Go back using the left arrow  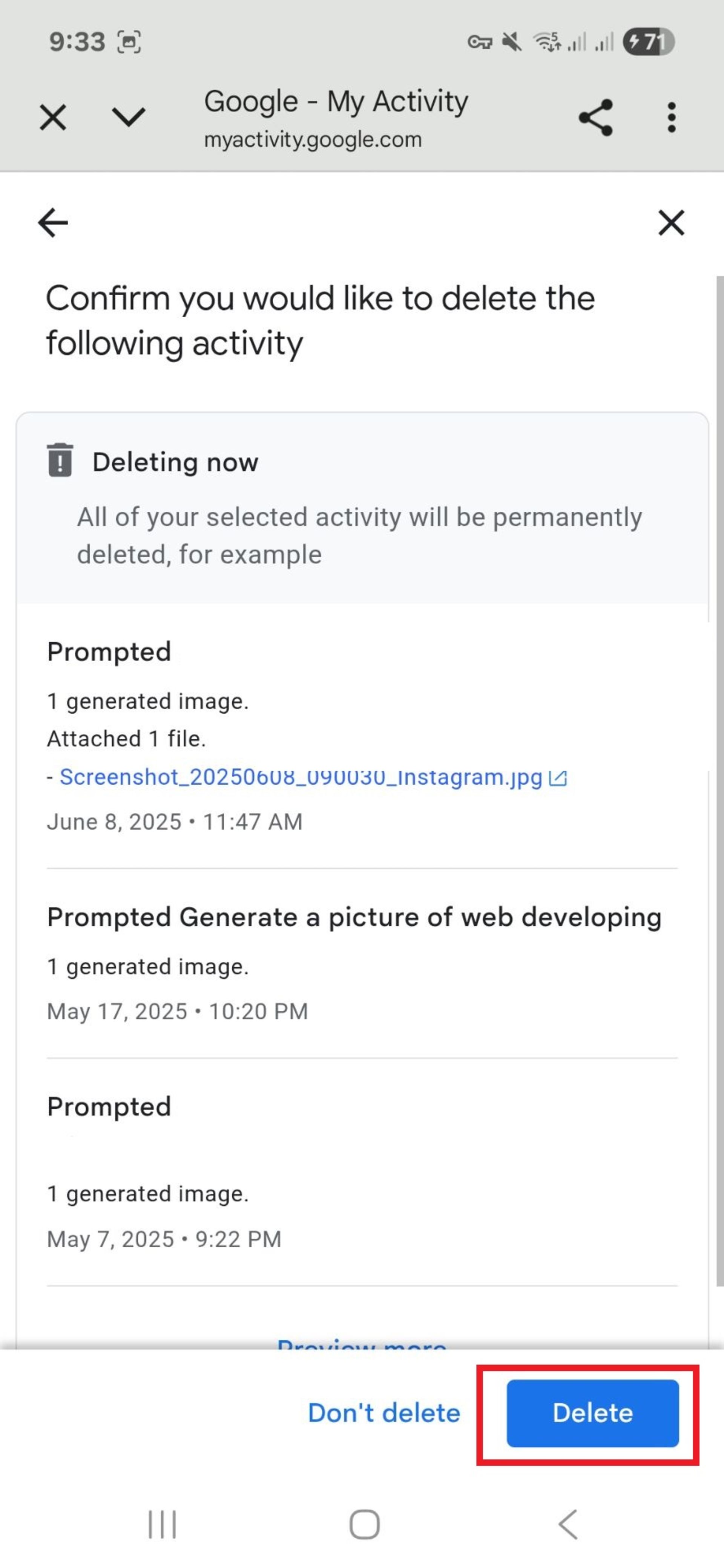pyautogui.click(x=53, y=222)
